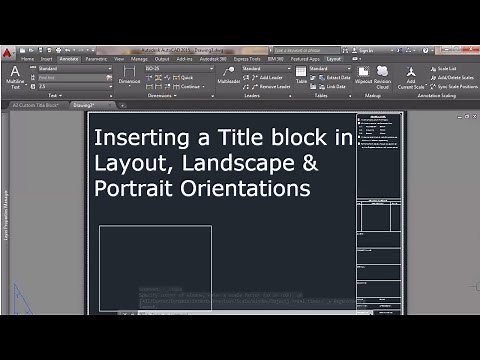Click the Find text input field
Screen dimensions: 480x360
[x=72, y=77]
